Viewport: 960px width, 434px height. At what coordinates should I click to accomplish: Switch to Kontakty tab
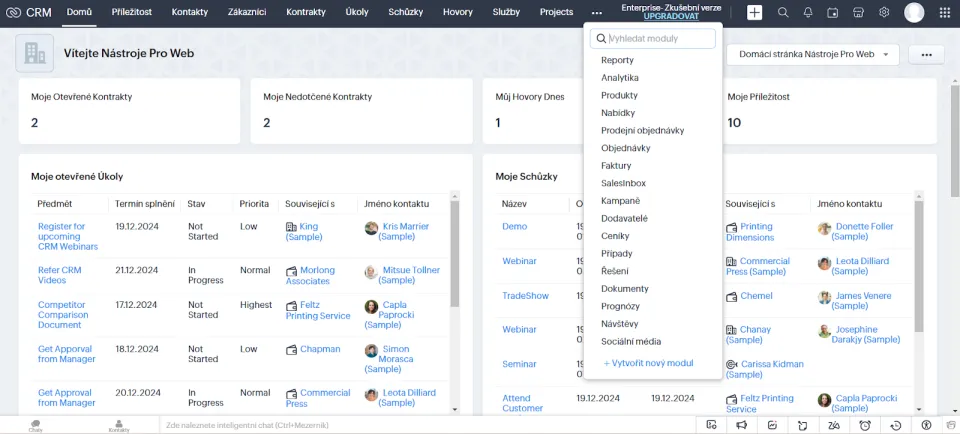pos(190,12)
